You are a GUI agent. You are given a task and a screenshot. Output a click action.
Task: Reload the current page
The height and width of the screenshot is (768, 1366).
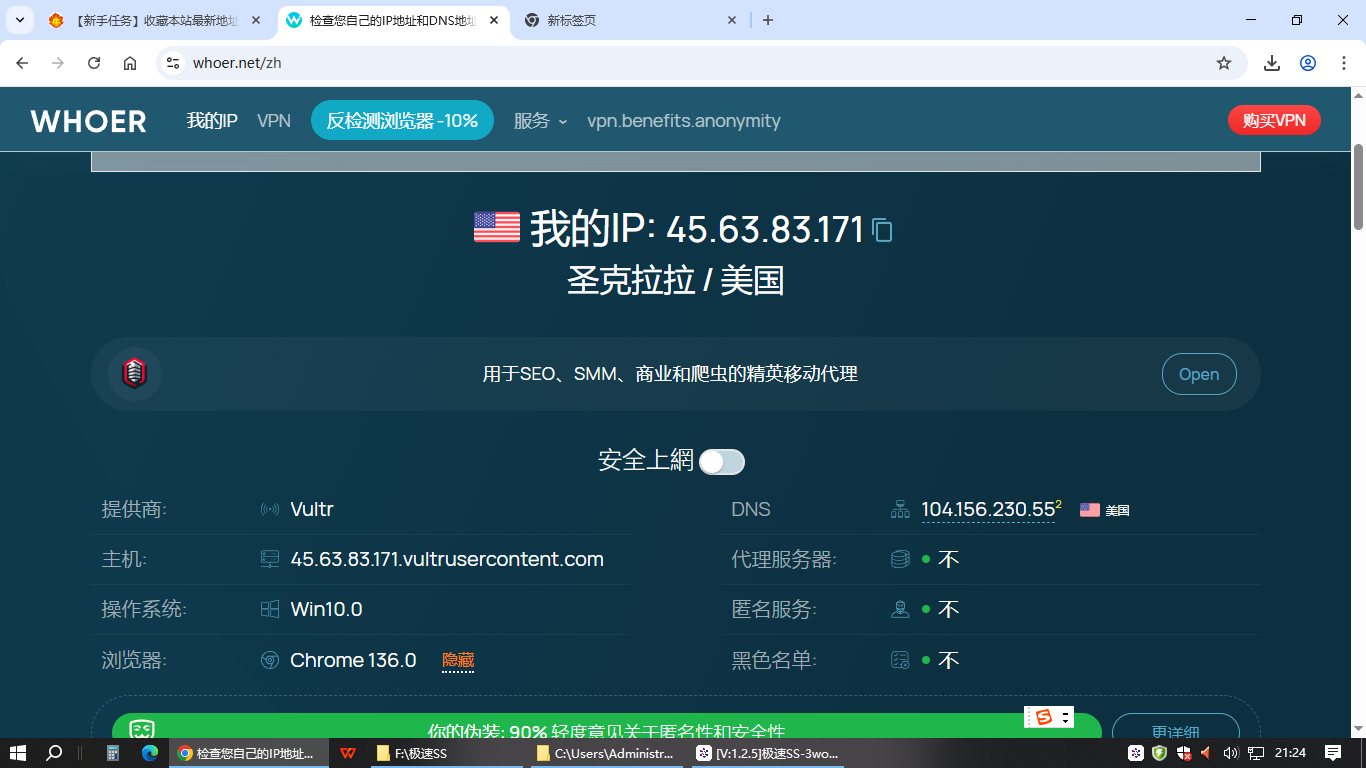[x=94, y=63]
